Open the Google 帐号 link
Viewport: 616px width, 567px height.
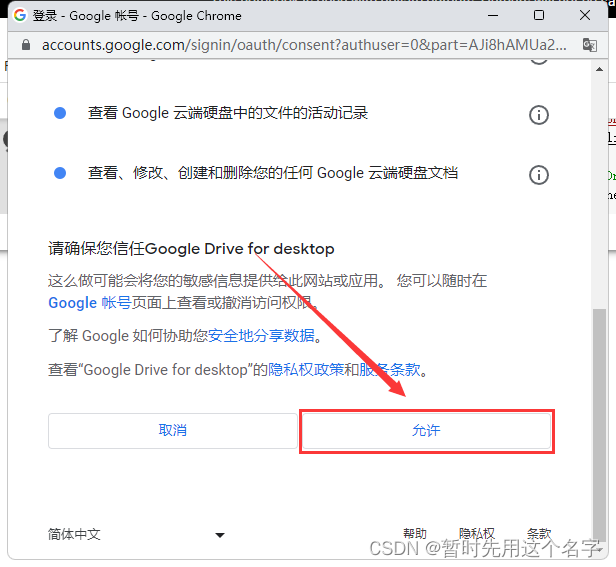tap(90, 303)
